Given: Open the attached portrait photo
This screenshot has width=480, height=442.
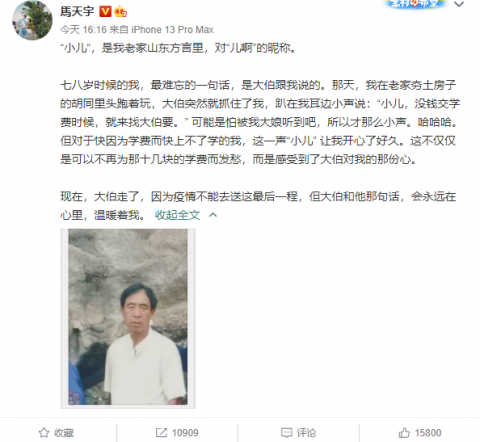Looking at the screenshot, I should coord(128,318).
